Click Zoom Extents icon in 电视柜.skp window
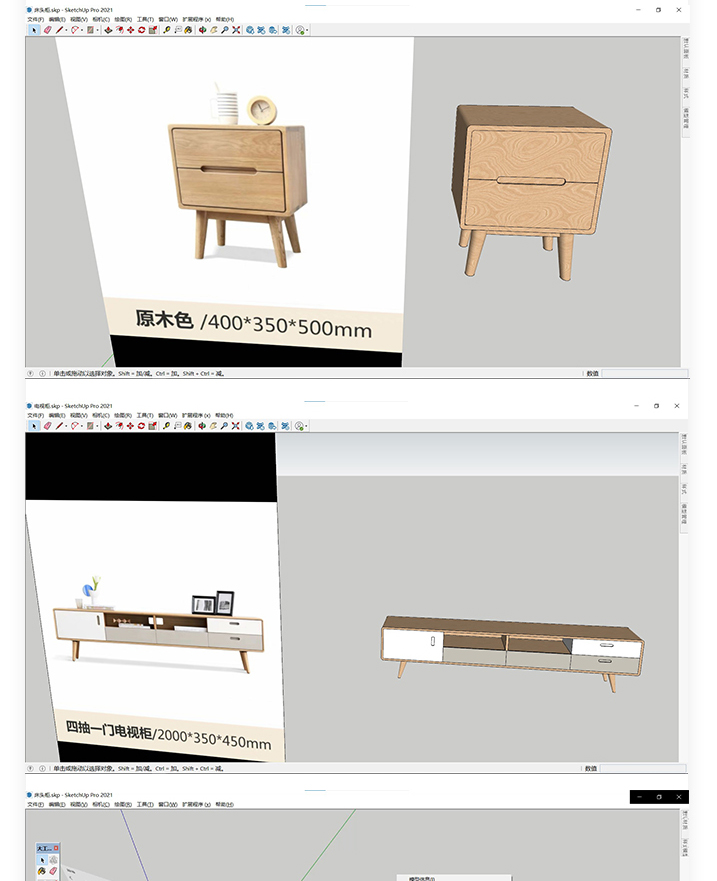Screen dimensions: 717x881 [x=235, y=426]
